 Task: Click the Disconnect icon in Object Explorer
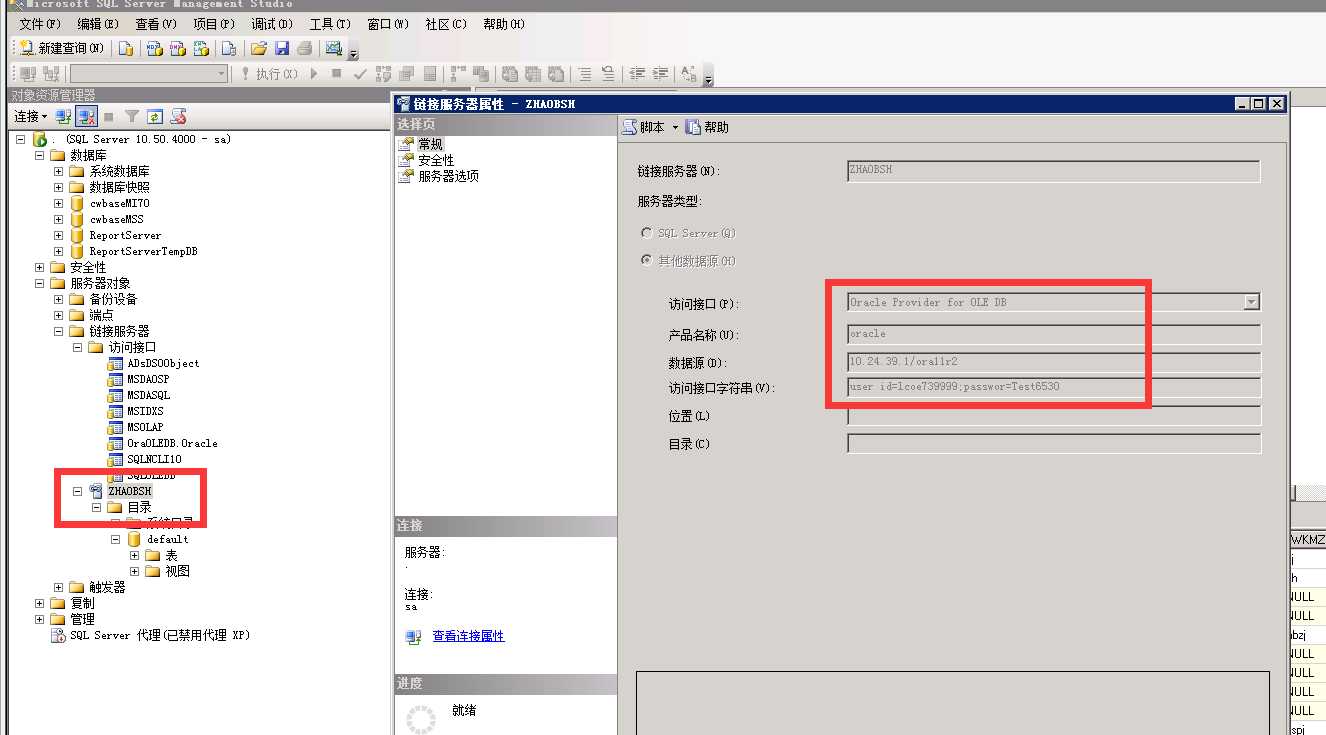(x=86, y=117)
